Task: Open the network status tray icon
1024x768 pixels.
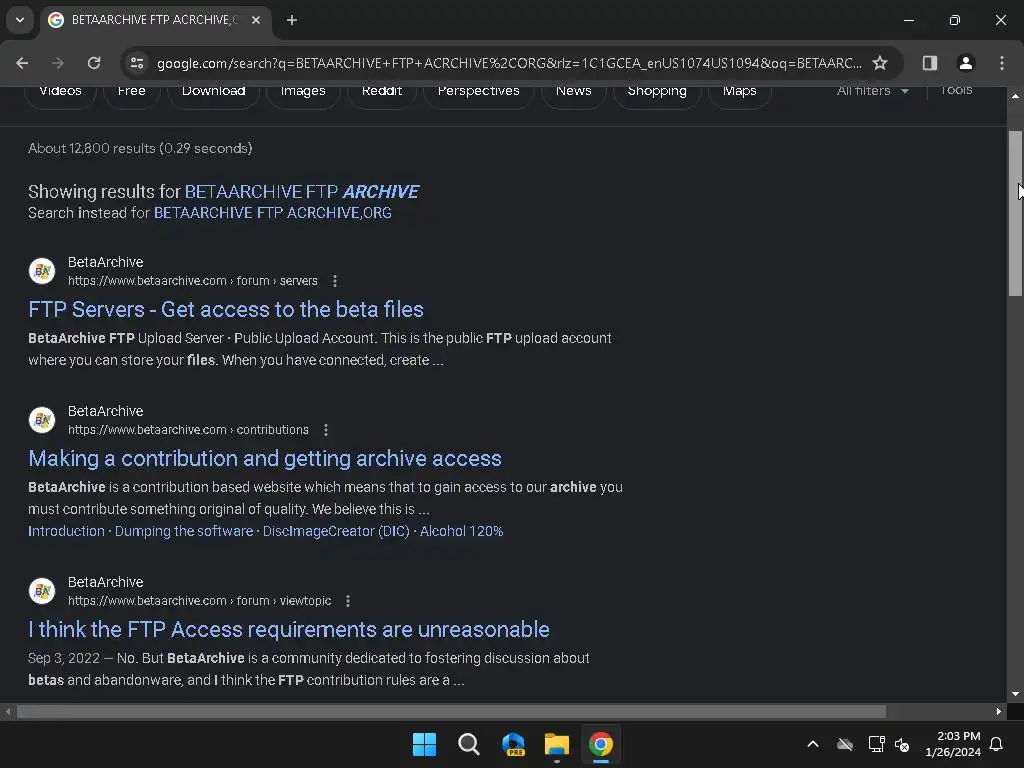Action: pyautogui.click(x=876, y=744)
